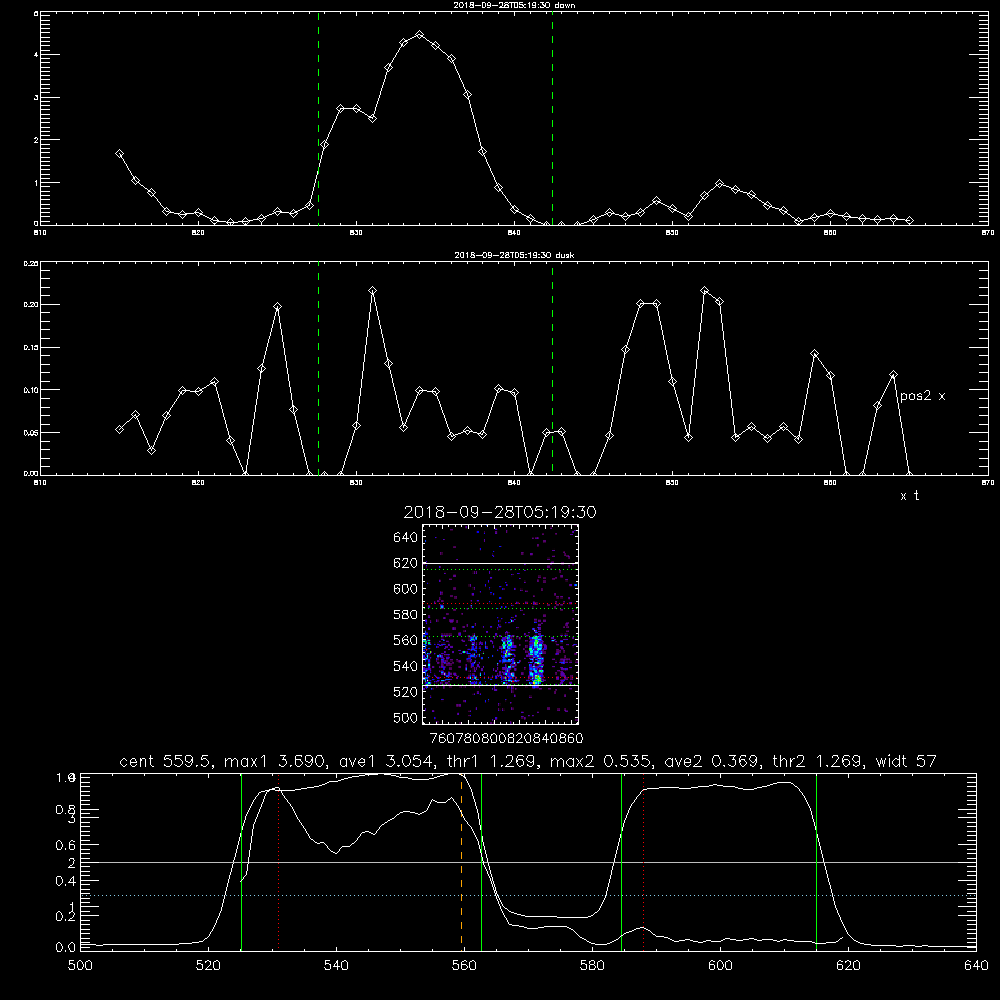Click the 640 y-axis label of the spectrogram

[406, 538]
